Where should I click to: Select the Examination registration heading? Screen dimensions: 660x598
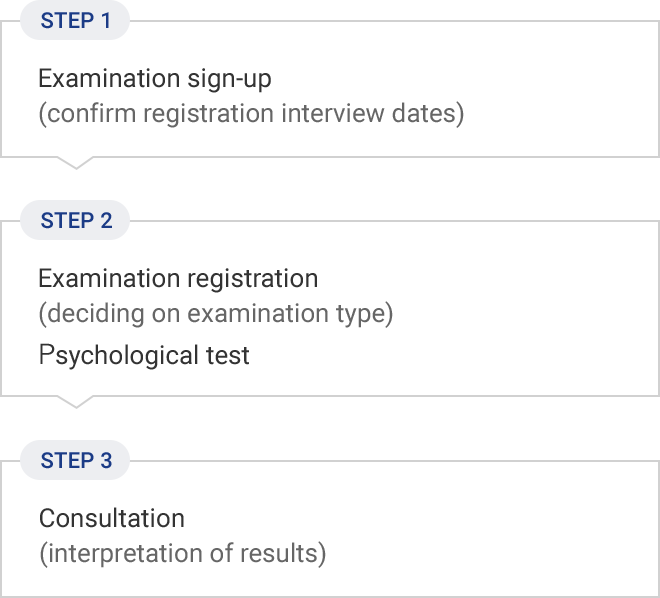tap(178, 279)
